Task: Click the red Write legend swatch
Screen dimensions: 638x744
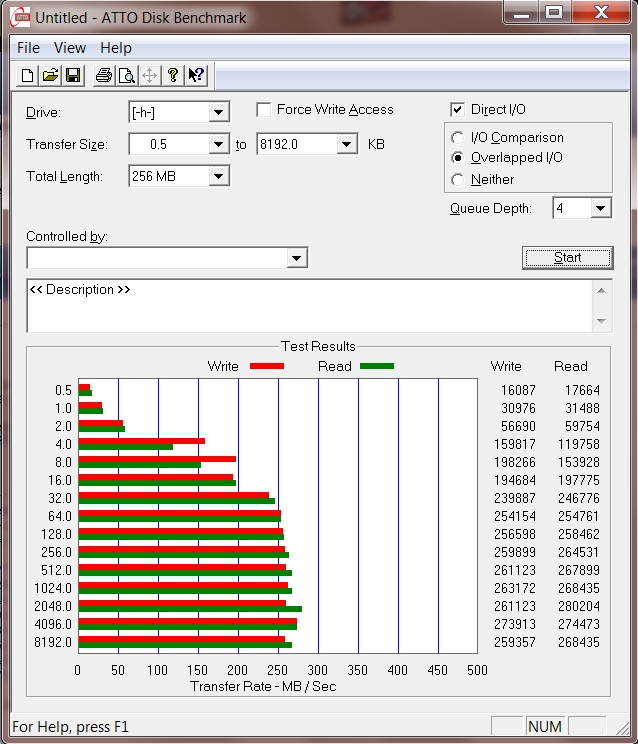Action: [x=267, y=366]
